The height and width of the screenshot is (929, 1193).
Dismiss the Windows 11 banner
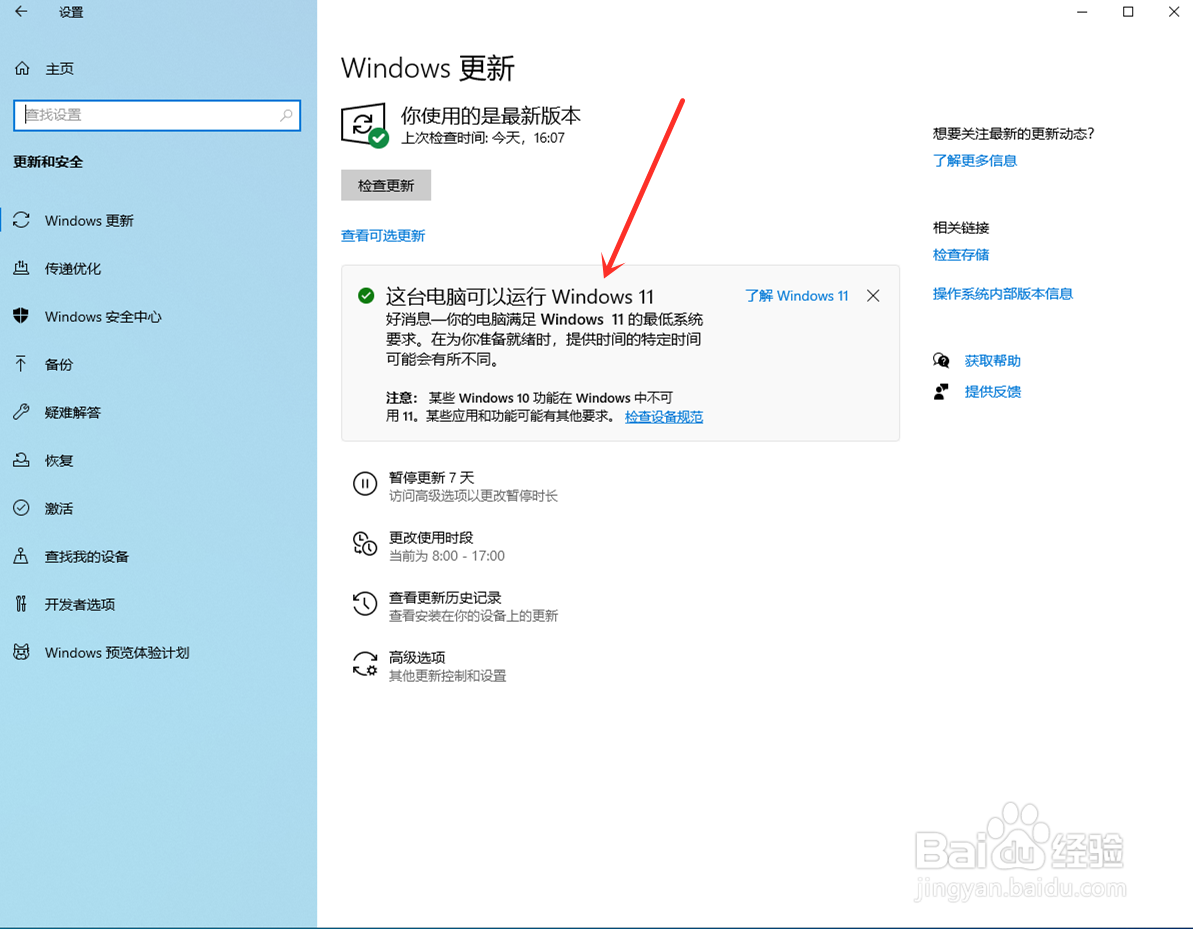tap(872, 295)
